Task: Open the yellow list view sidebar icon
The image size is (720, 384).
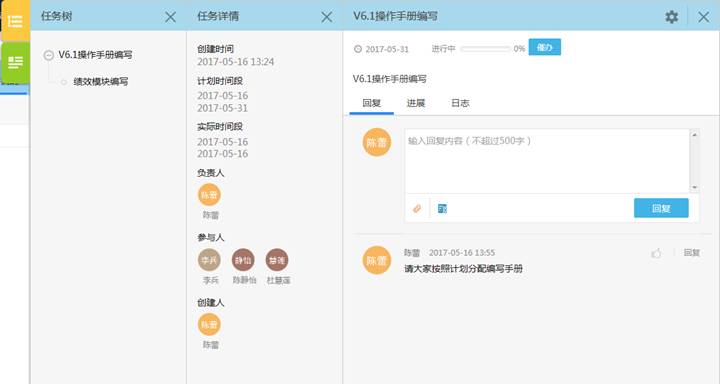Action: click(x=15, y=21)
